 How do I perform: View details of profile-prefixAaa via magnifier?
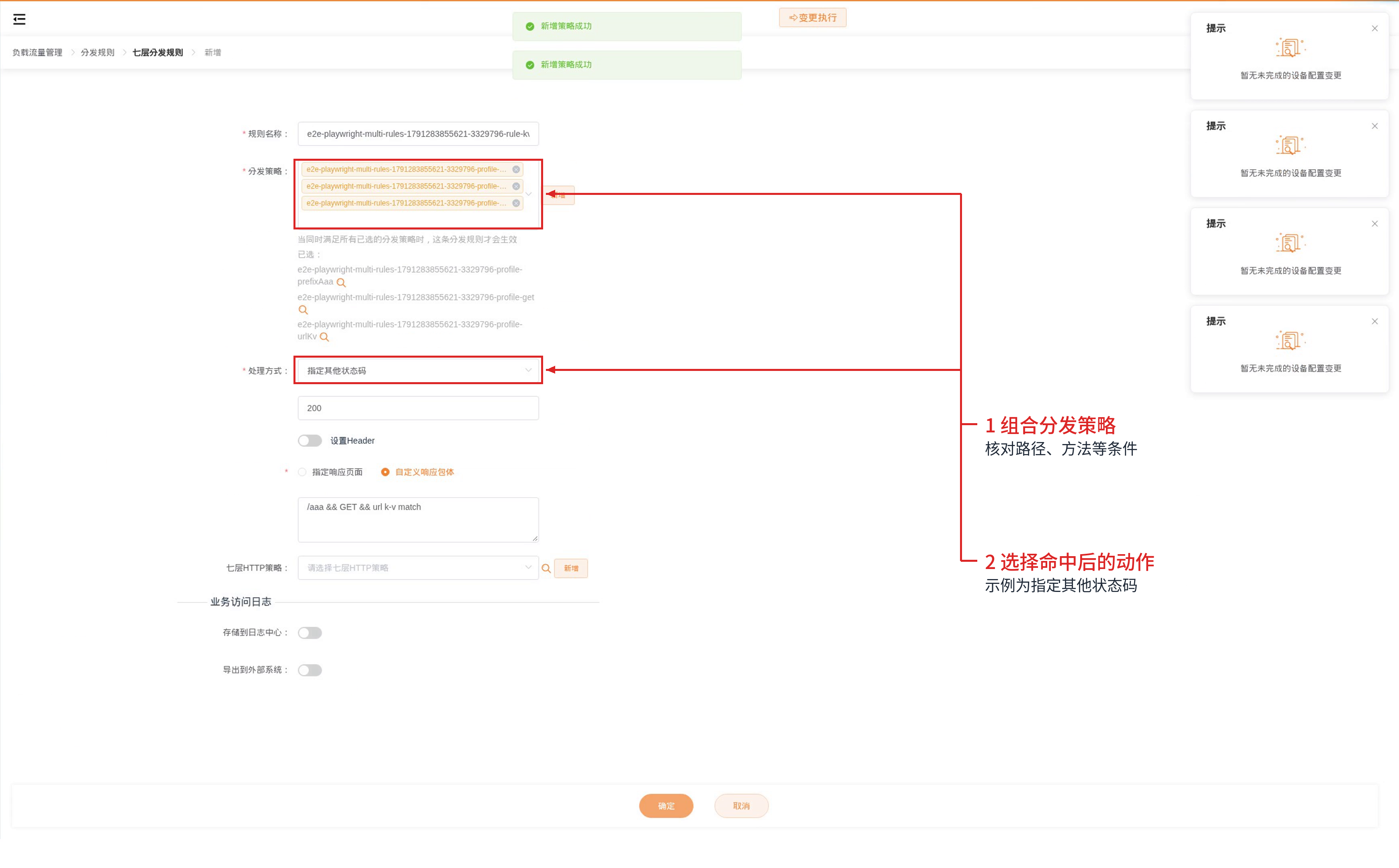pyautogui.click(x=341, y=283)
